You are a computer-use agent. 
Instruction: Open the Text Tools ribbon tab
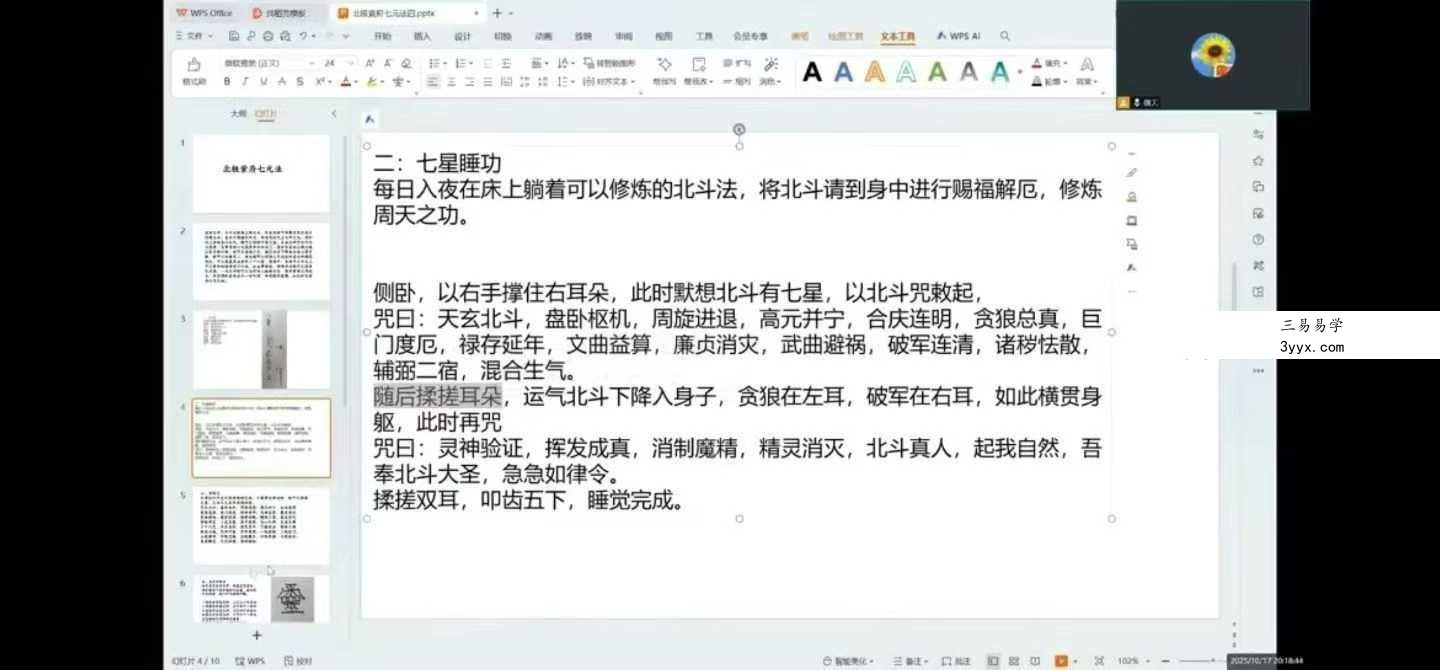pyautogui.click(x=898, y=36)
